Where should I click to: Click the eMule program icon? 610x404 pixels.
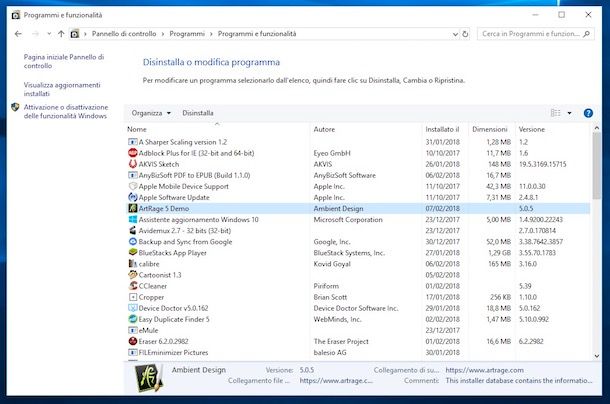(133, 330)
